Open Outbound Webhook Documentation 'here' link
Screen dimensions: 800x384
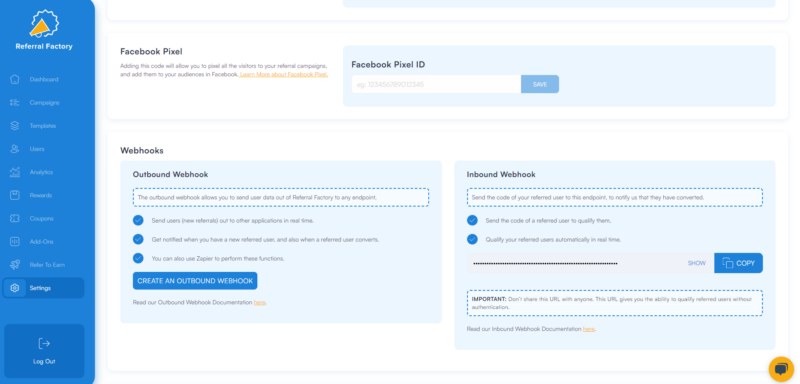[x=259, y=302]
